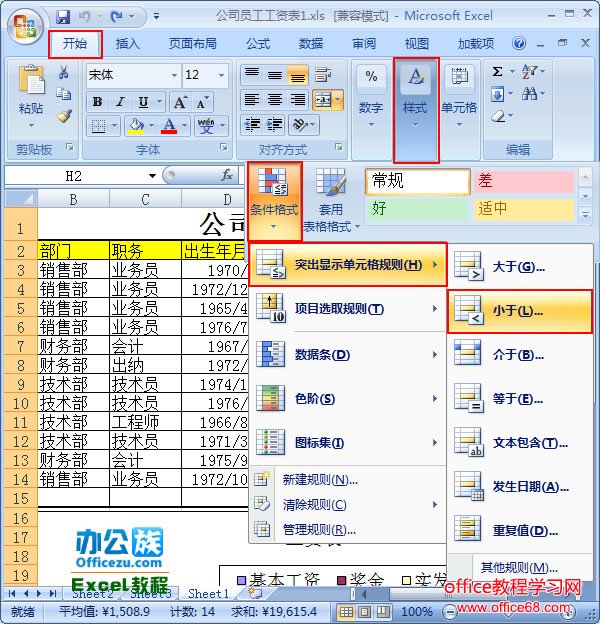Click the AutoSum sigma icon
This screenshot has width=600, height=624.
[497, 72]
